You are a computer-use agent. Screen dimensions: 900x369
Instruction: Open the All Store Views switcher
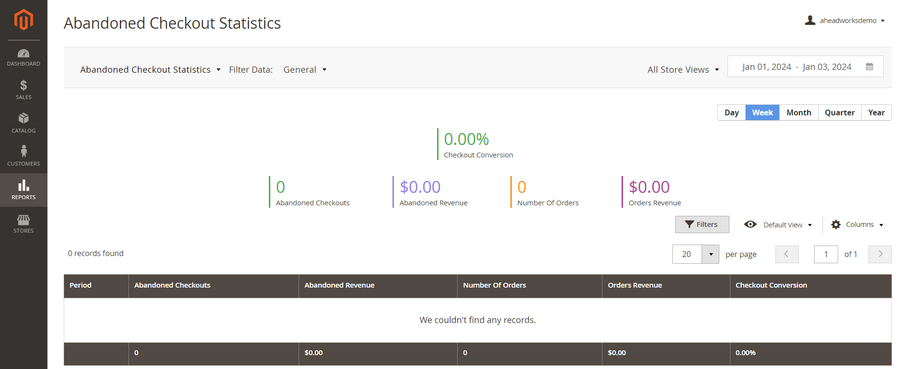683,69
